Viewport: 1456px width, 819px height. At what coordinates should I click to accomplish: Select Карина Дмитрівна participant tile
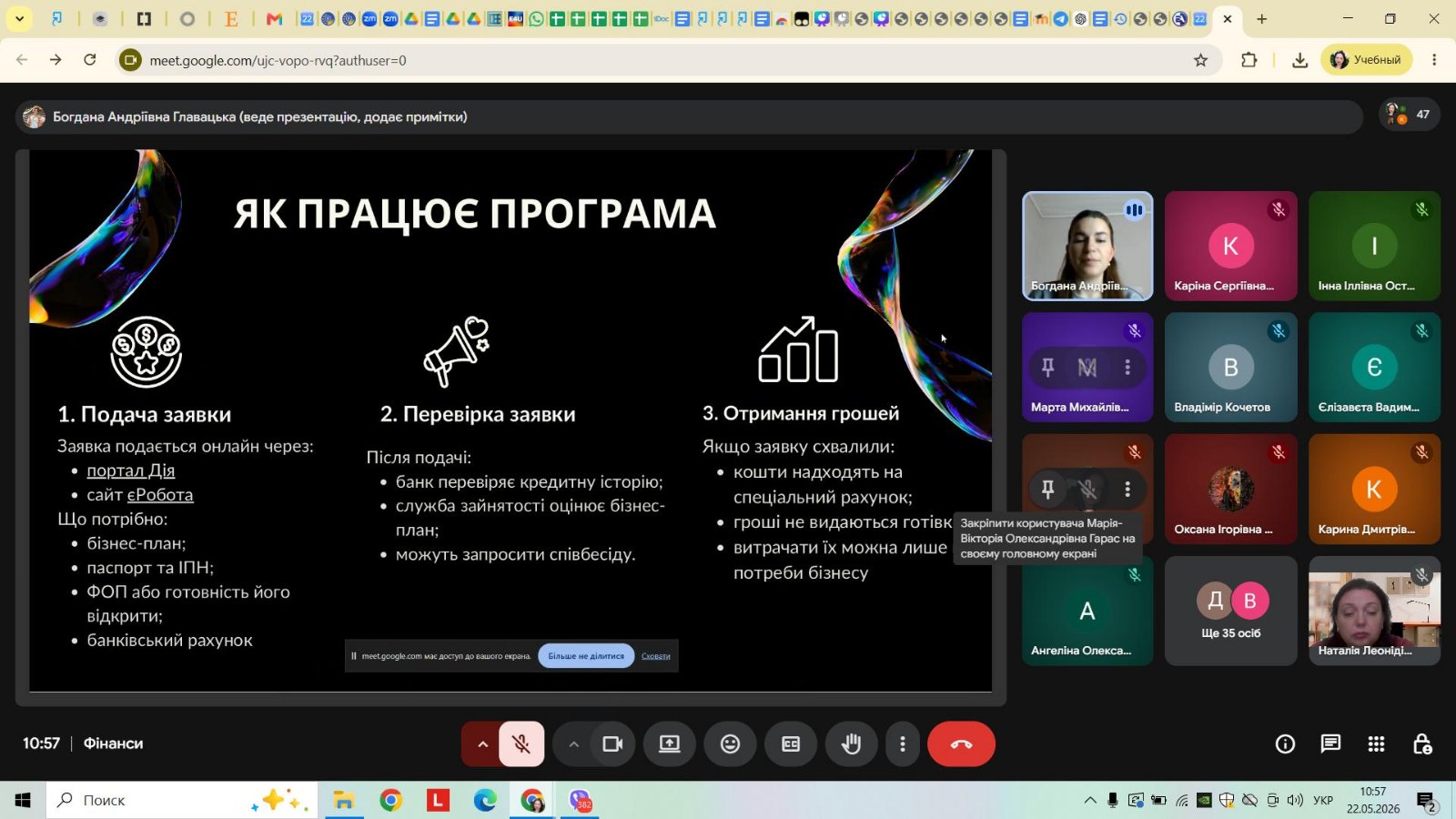coord(1374,490)
